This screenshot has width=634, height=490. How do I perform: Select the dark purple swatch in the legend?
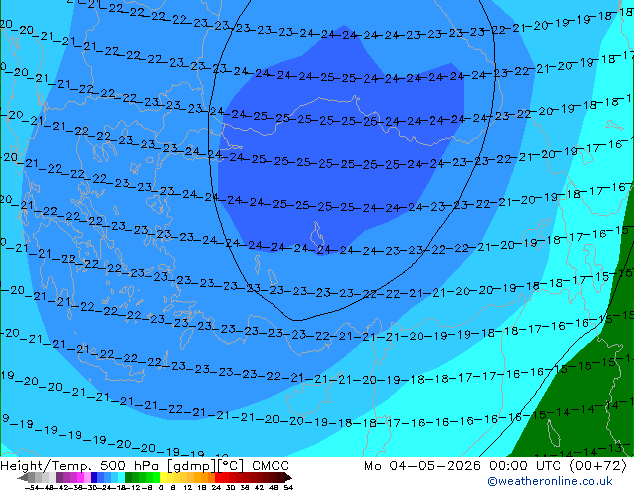click(x=59, y=478)
